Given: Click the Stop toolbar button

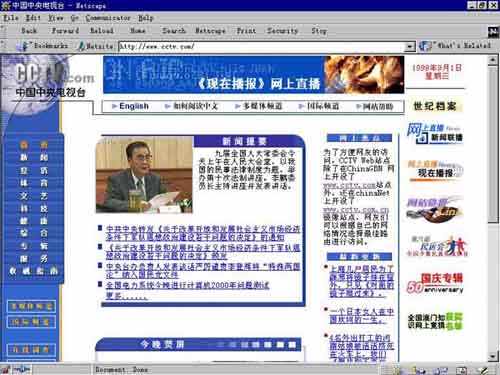Looking at the screenshot, I should pyautogui.click(x=319, y=31).
